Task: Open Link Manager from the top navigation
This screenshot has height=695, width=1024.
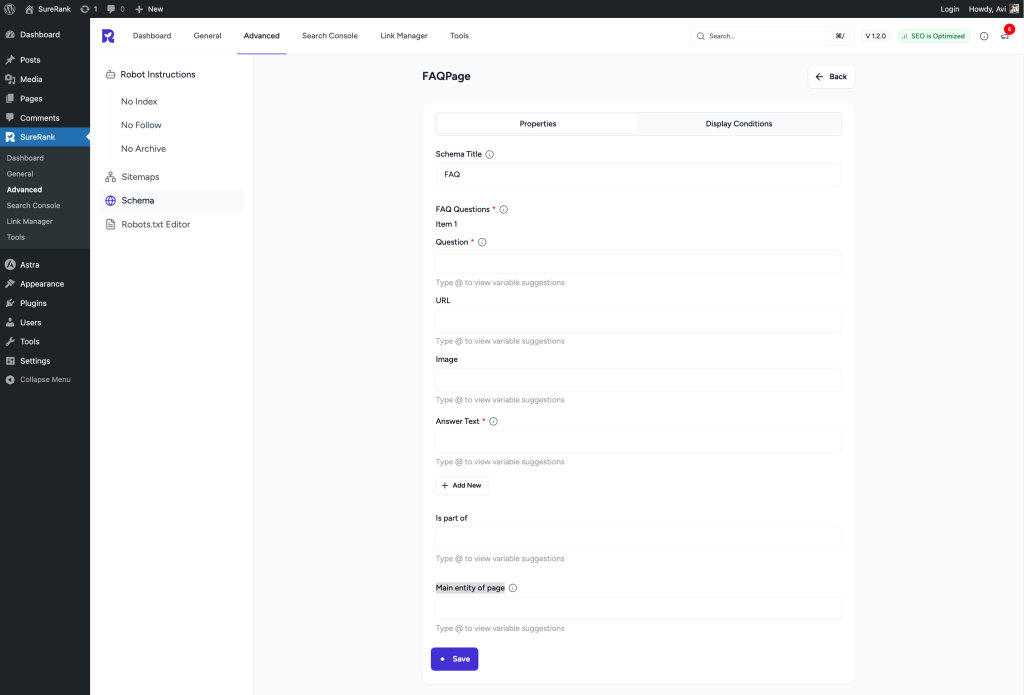Action: click(403, 35)
